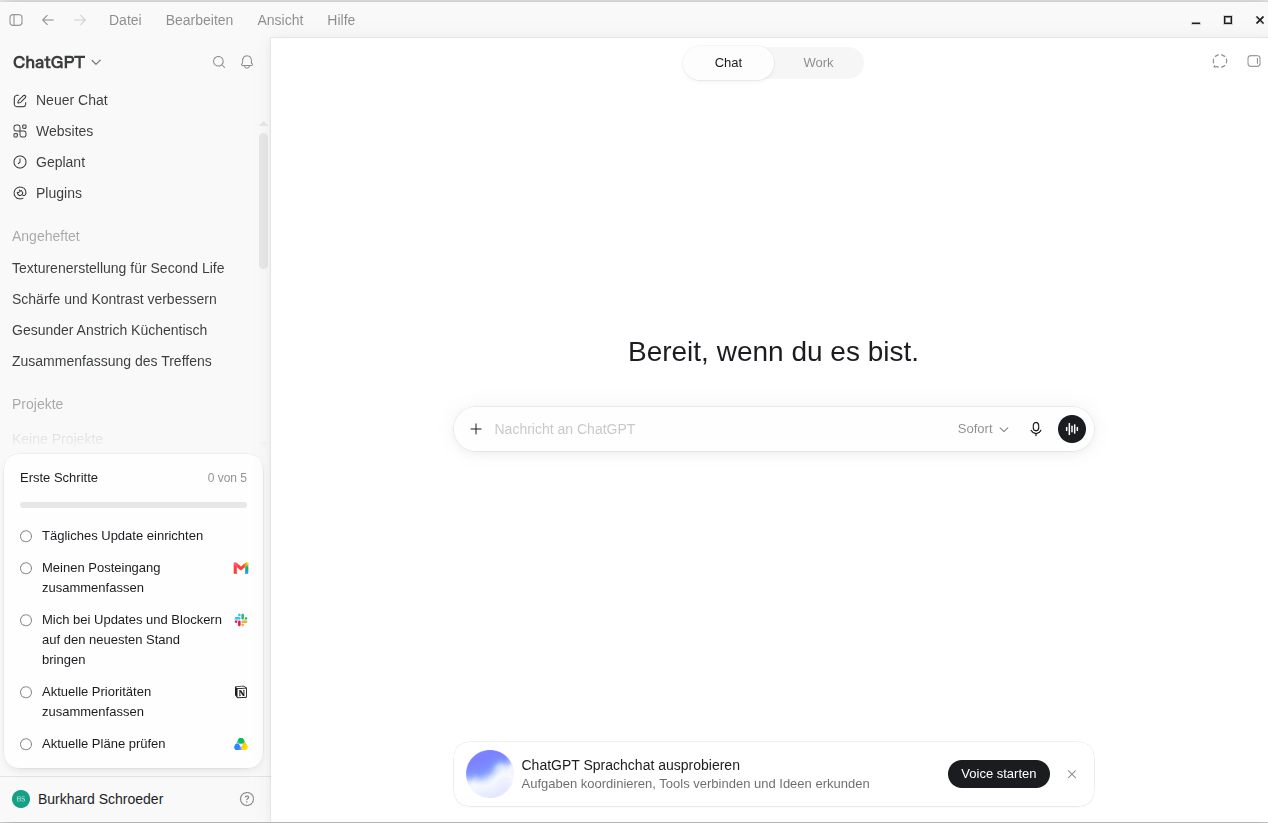Click the Burkhard Schroeder account name
This screenshot has width=1268, height=823.
point(100,799)
